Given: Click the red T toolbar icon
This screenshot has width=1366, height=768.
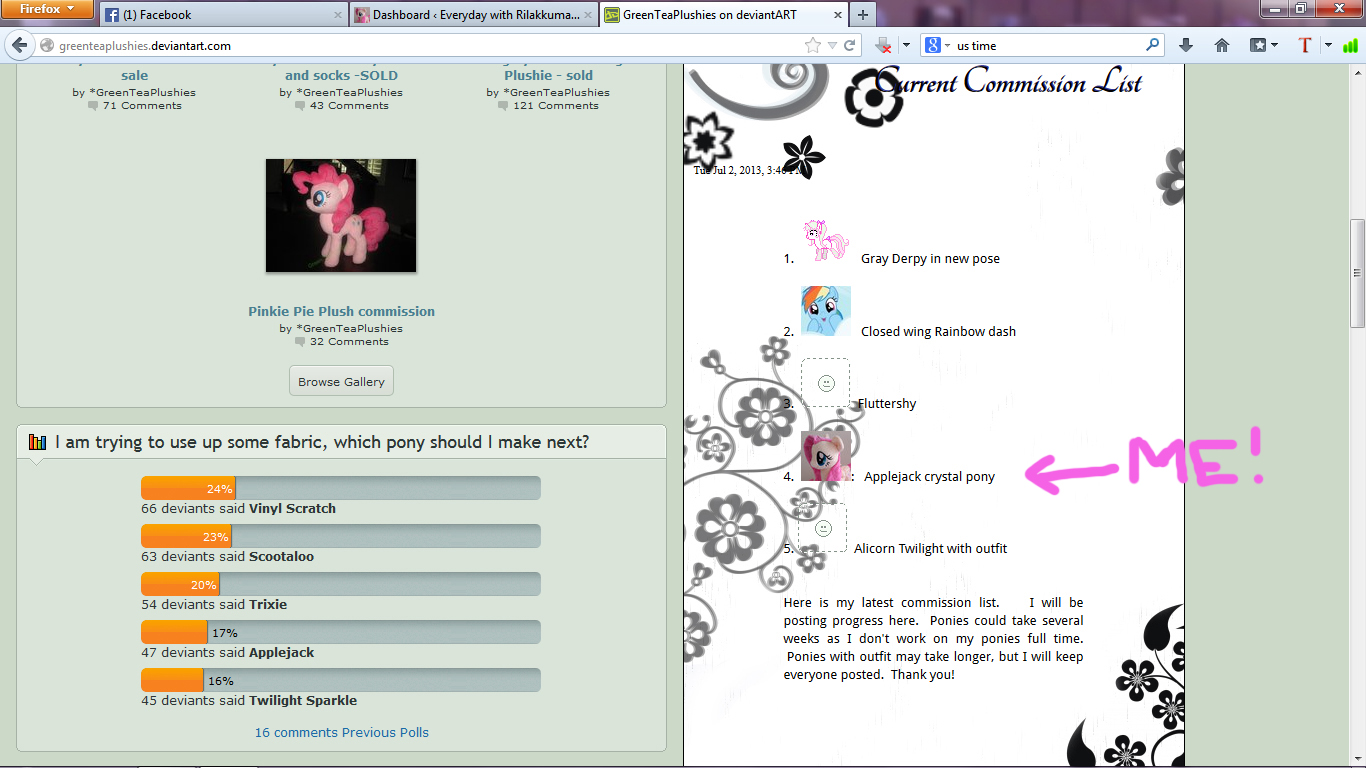Looking at the screenshot, I should point(1304,45).
